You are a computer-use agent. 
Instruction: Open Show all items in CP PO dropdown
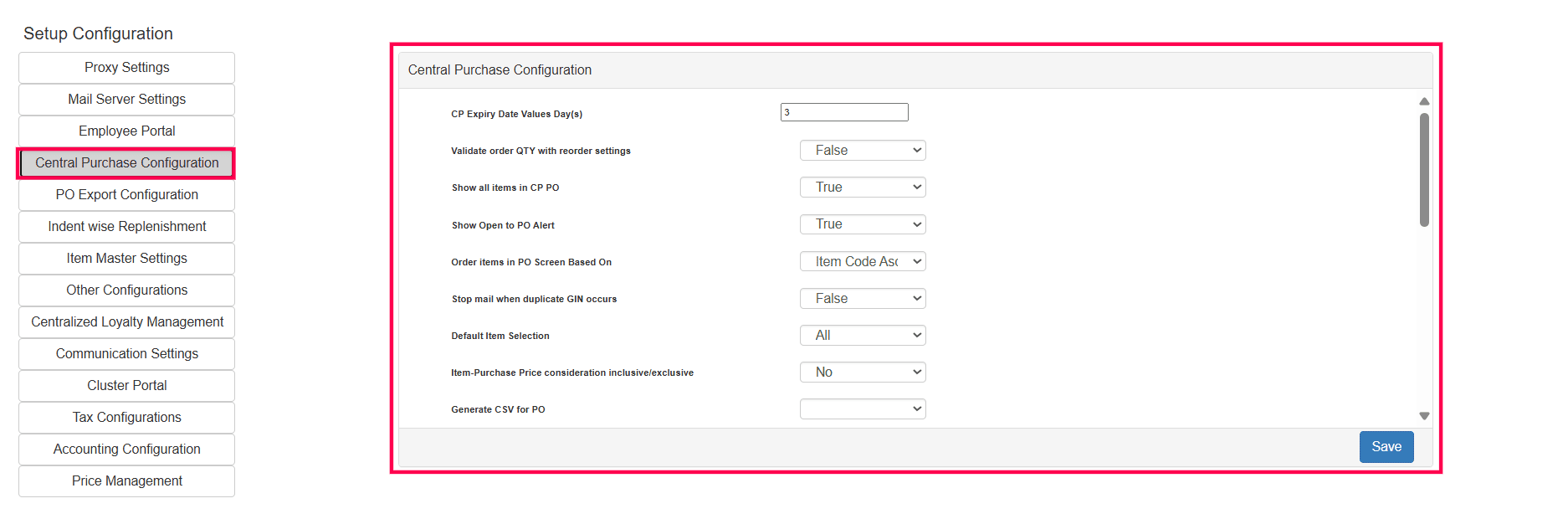coord(862,188)
